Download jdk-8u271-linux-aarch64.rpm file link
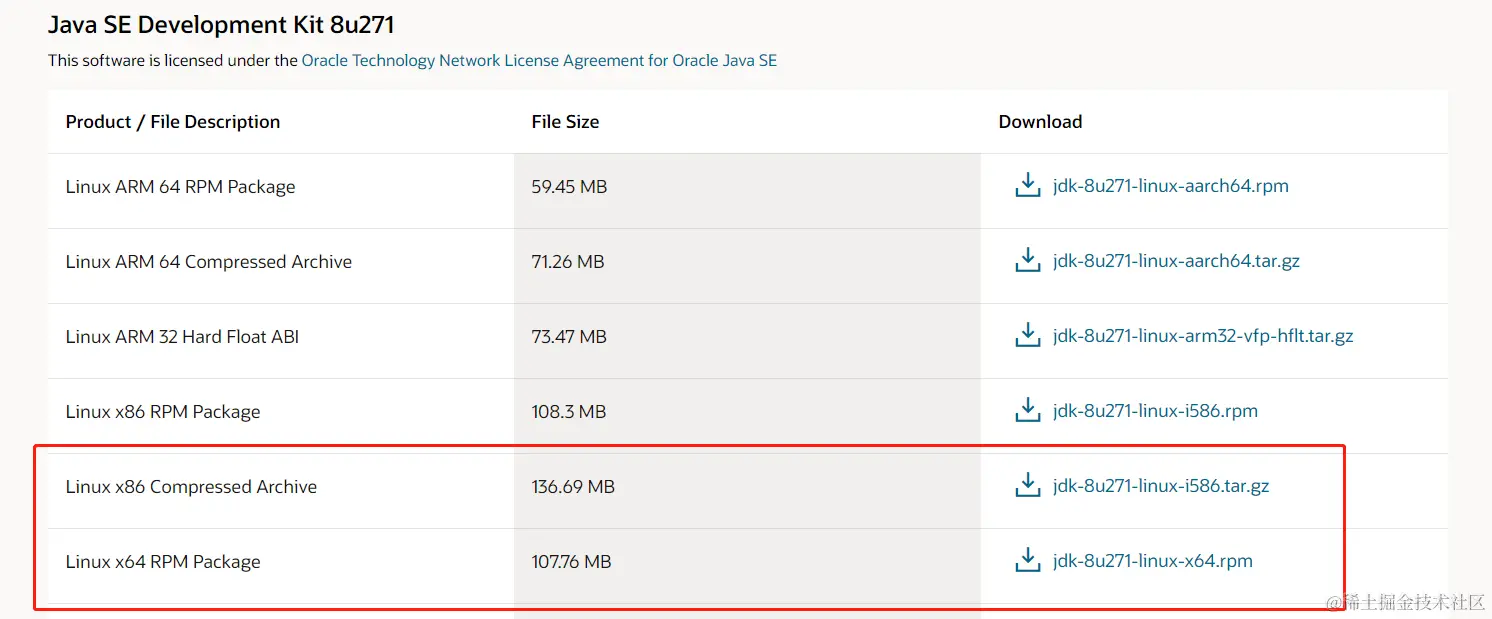The width and height of the screenshot is (1492, 619). (1170, 186)
